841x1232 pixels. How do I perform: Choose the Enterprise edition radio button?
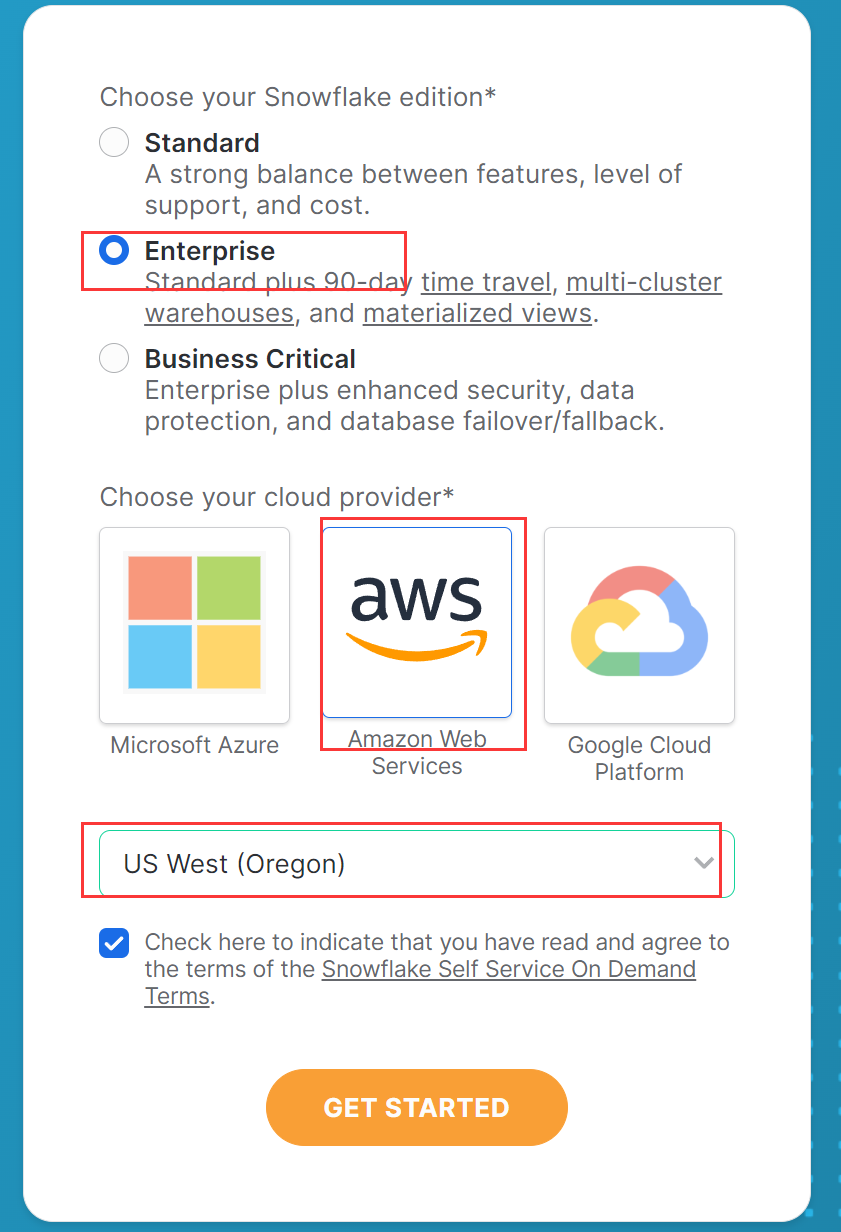click(114, 250)
